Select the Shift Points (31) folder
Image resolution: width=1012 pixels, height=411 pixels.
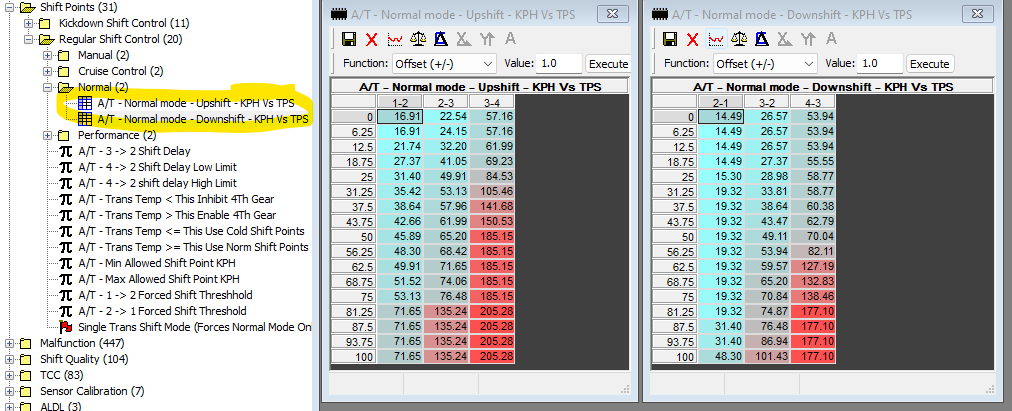78,7
